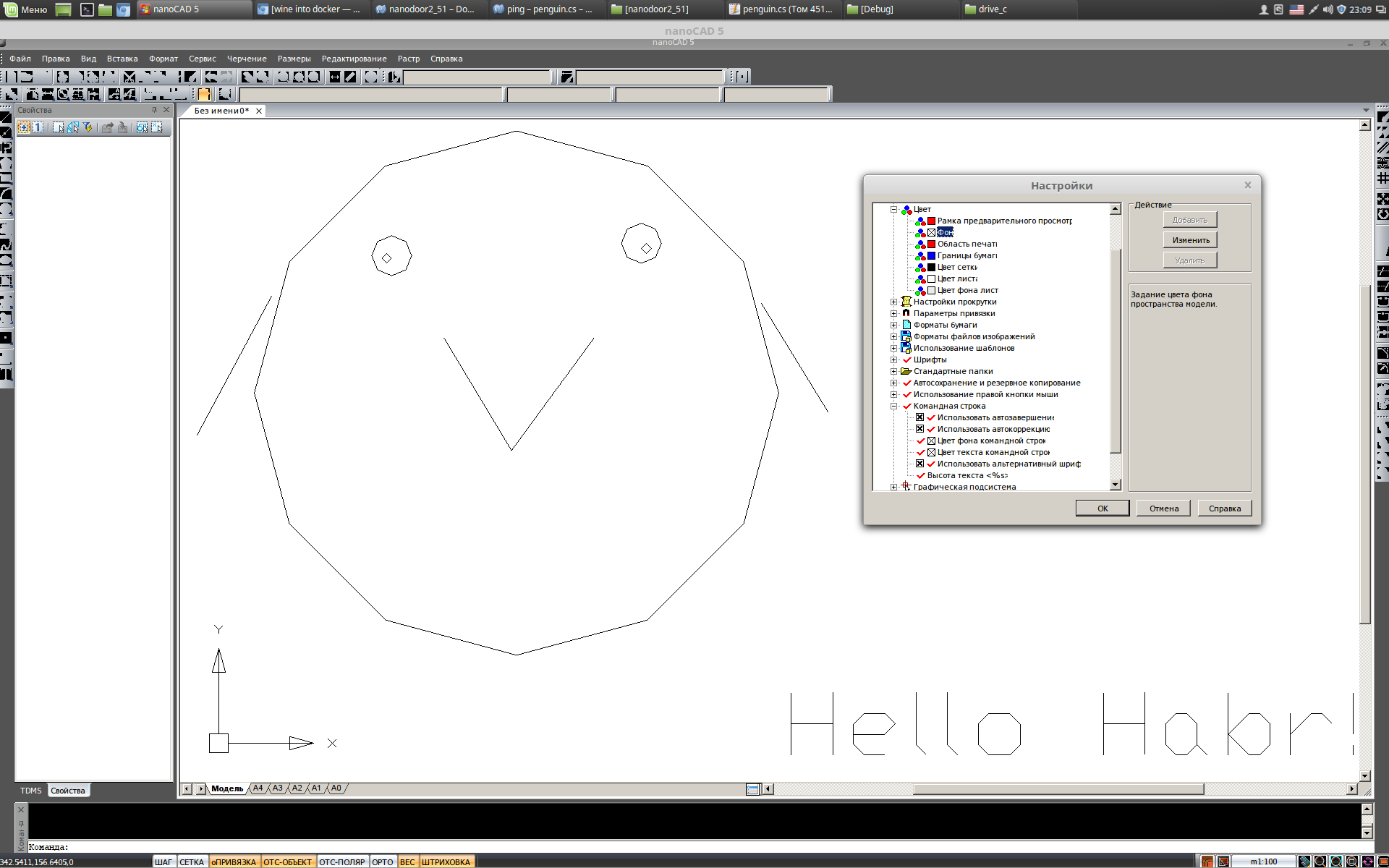Uncheck the 'Использовать автозавершение' checkbox
This screenshot has height=868, width=1389.
pos(919,417)
